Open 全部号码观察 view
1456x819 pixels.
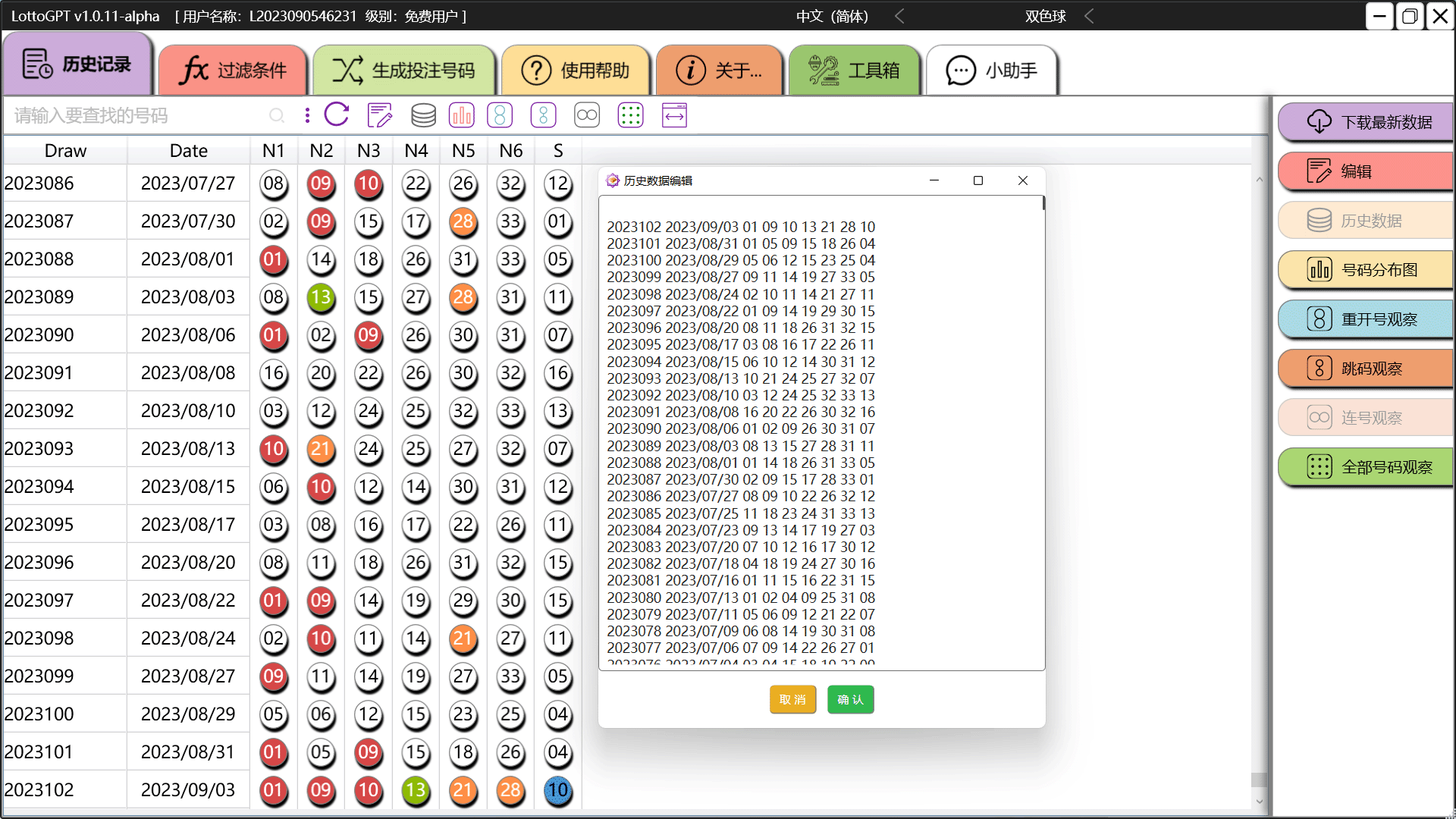(x=1366, y=467)
